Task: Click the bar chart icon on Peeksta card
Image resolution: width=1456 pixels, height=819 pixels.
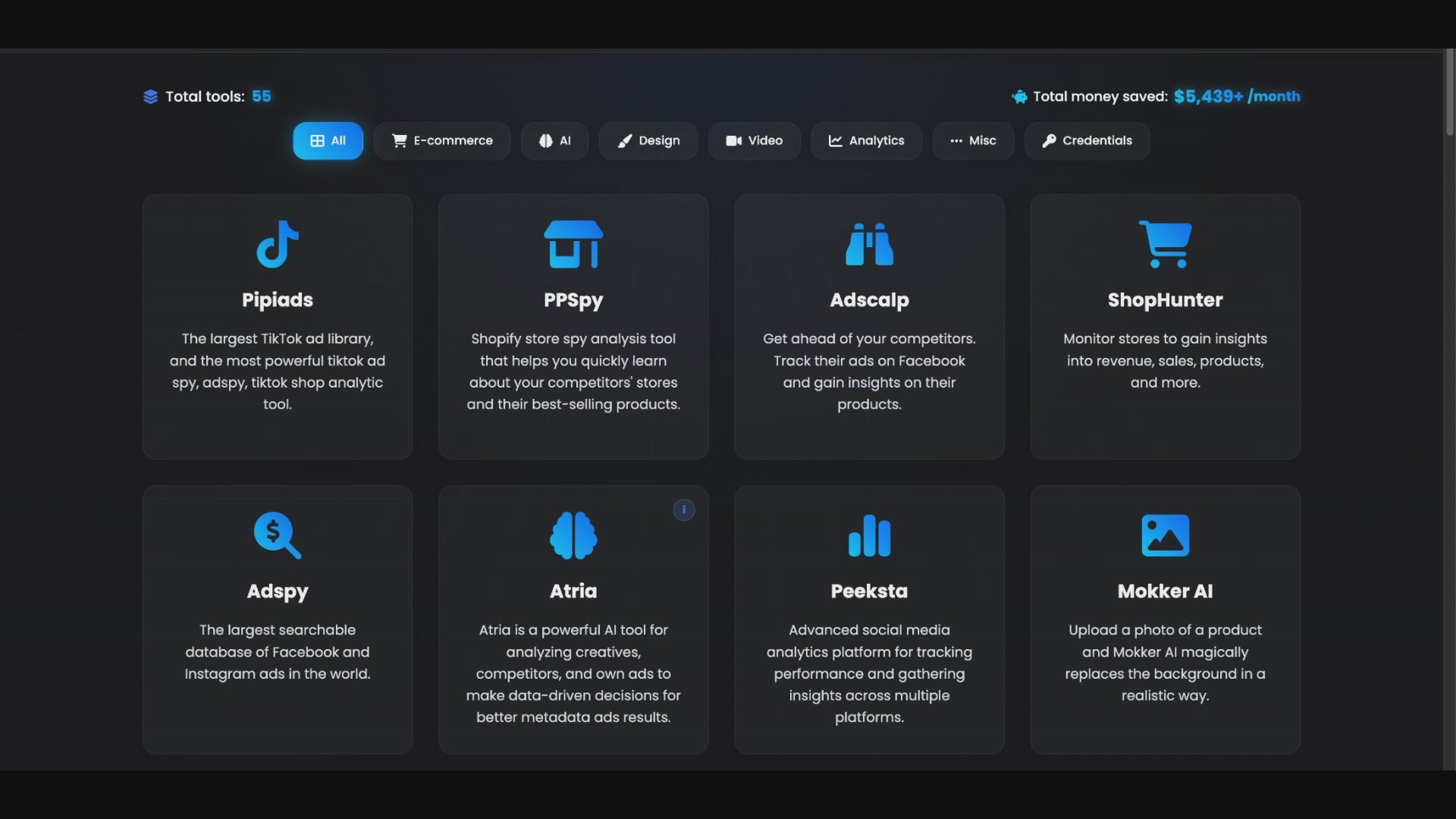Action: [x=869, y=535]
